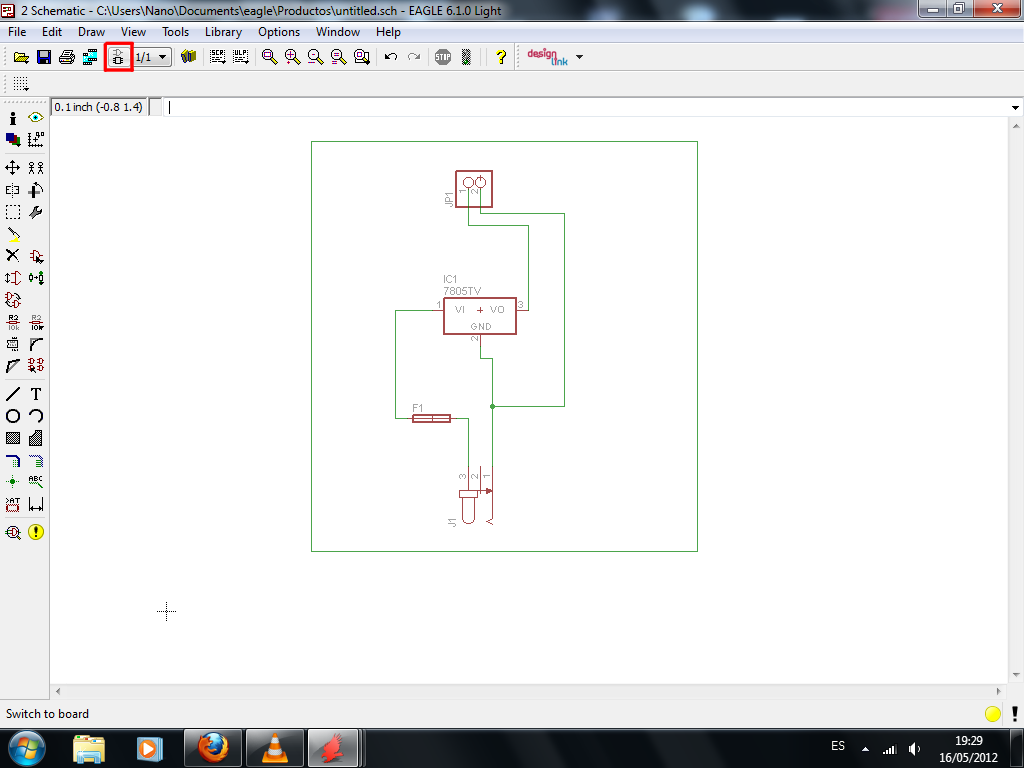Select the Junction tool
The height and width of the screenshot is (768, 1024).
pyautogui.click(x=12, y=482)
